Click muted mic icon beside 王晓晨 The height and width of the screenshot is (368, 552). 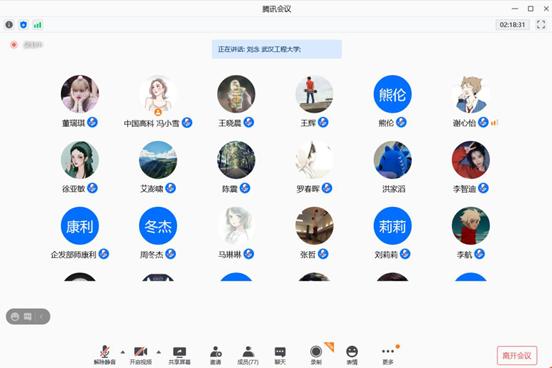coord(249,122)
